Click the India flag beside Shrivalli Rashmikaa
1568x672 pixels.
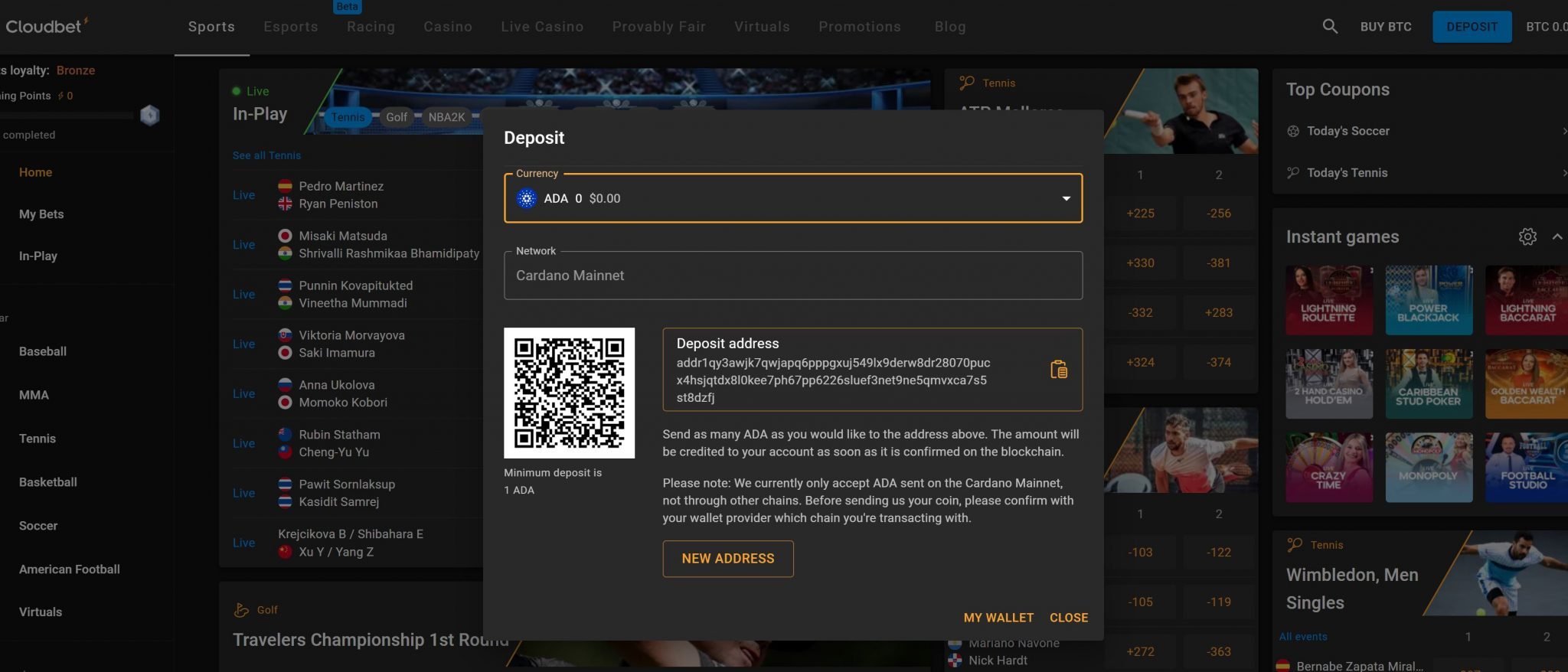tap(285, 253)
